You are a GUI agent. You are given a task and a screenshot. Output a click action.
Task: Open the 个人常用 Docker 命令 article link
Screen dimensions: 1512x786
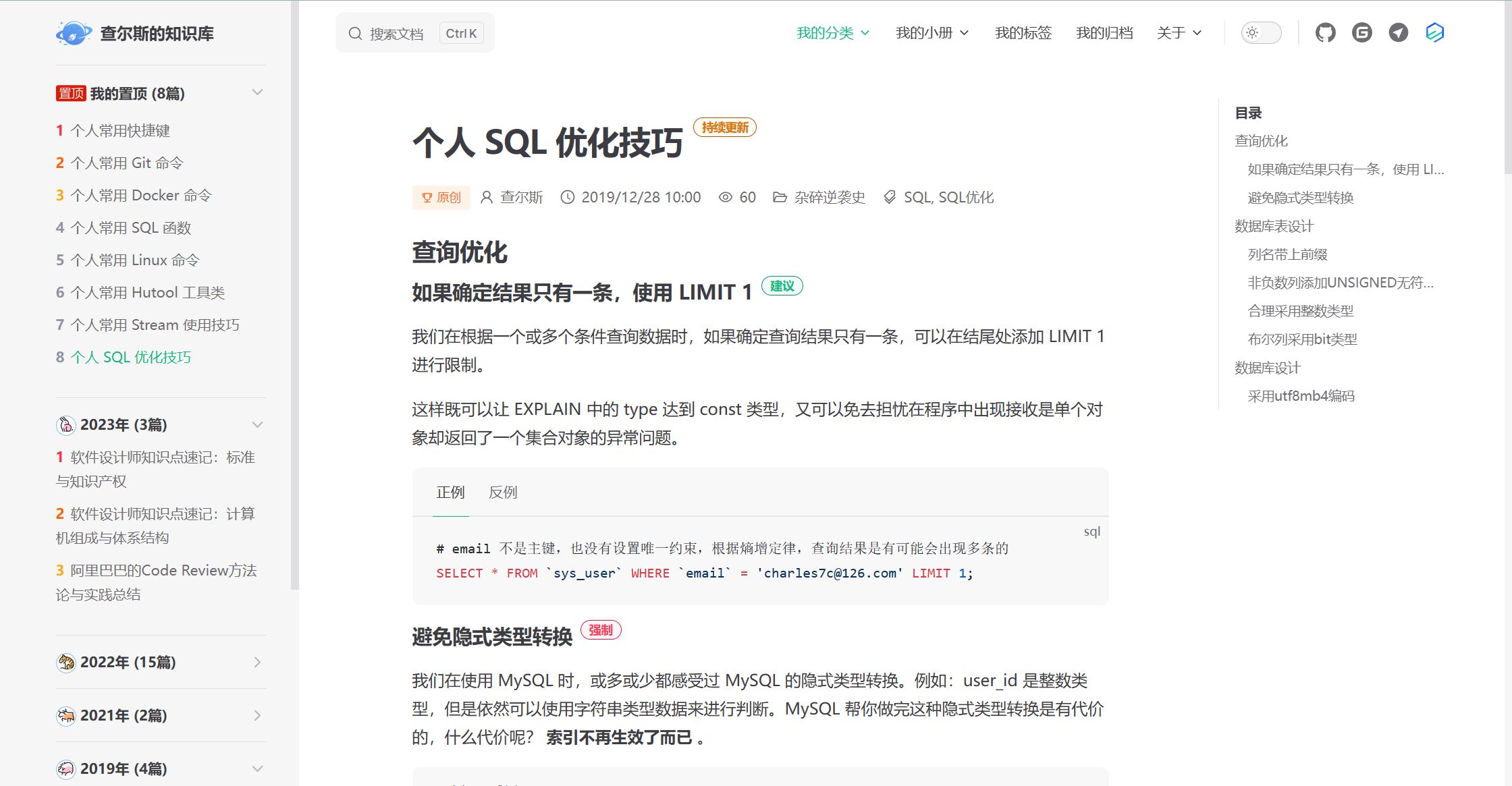(x=141, y=196)
